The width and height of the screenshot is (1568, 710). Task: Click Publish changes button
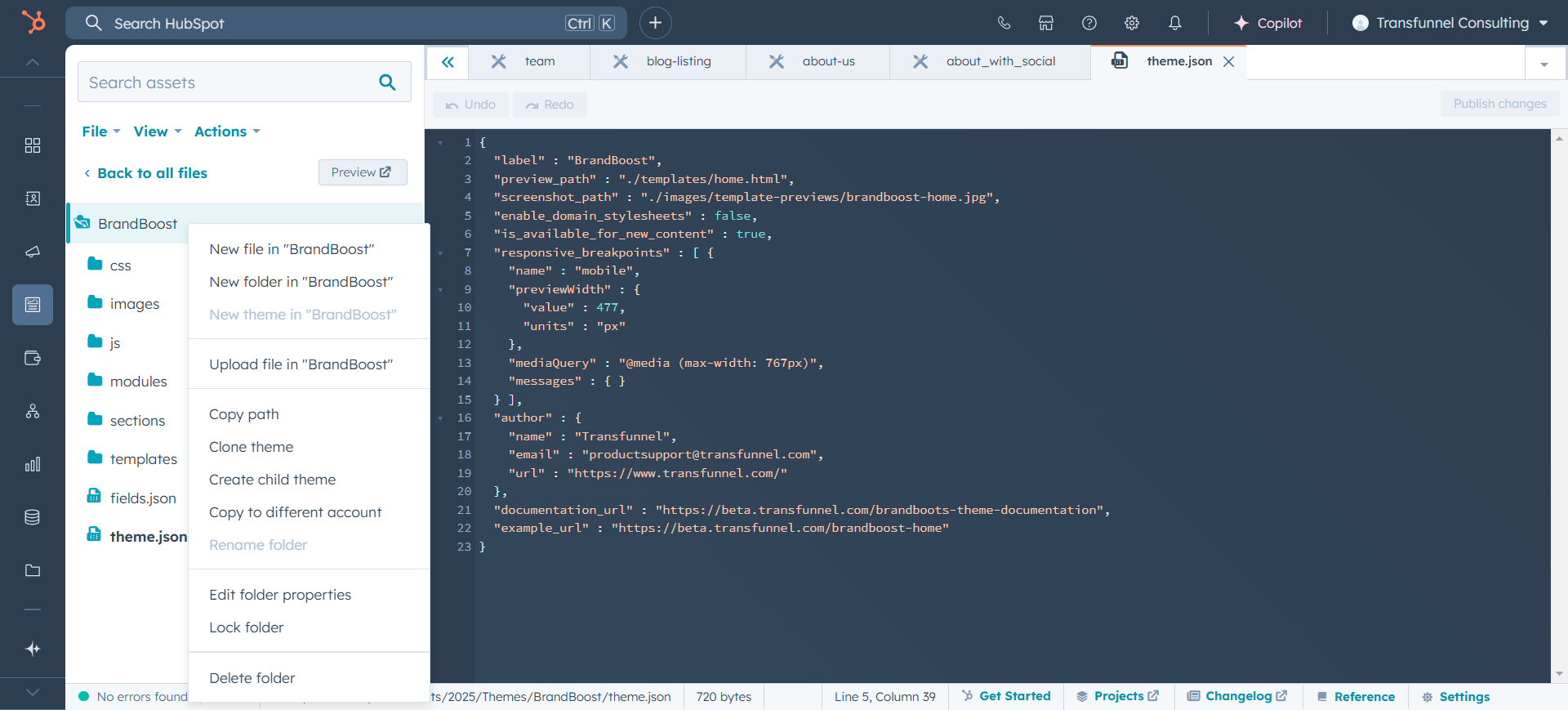point(1499,104)
